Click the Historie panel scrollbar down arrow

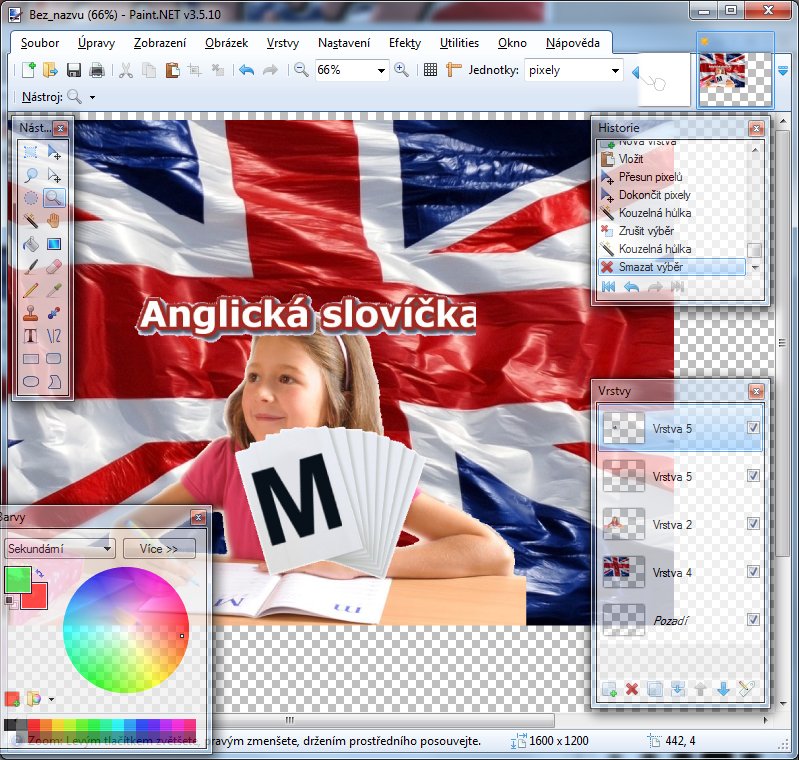click(755, 268)
